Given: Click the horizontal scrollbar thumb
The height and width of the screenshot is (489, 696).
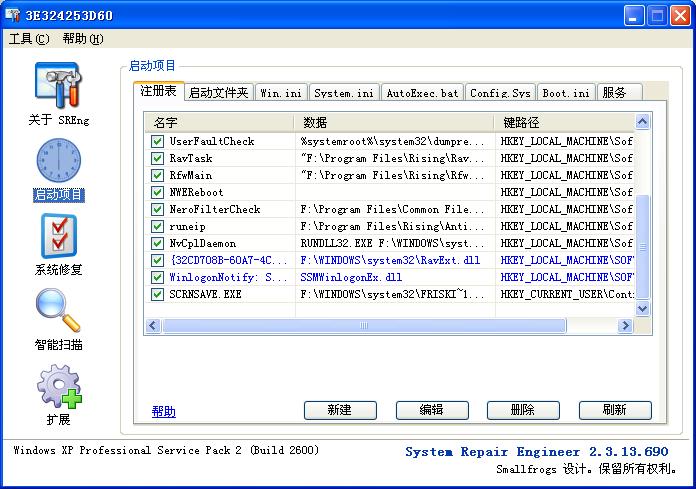Looking at the screenshot, I should click(364, 326).
